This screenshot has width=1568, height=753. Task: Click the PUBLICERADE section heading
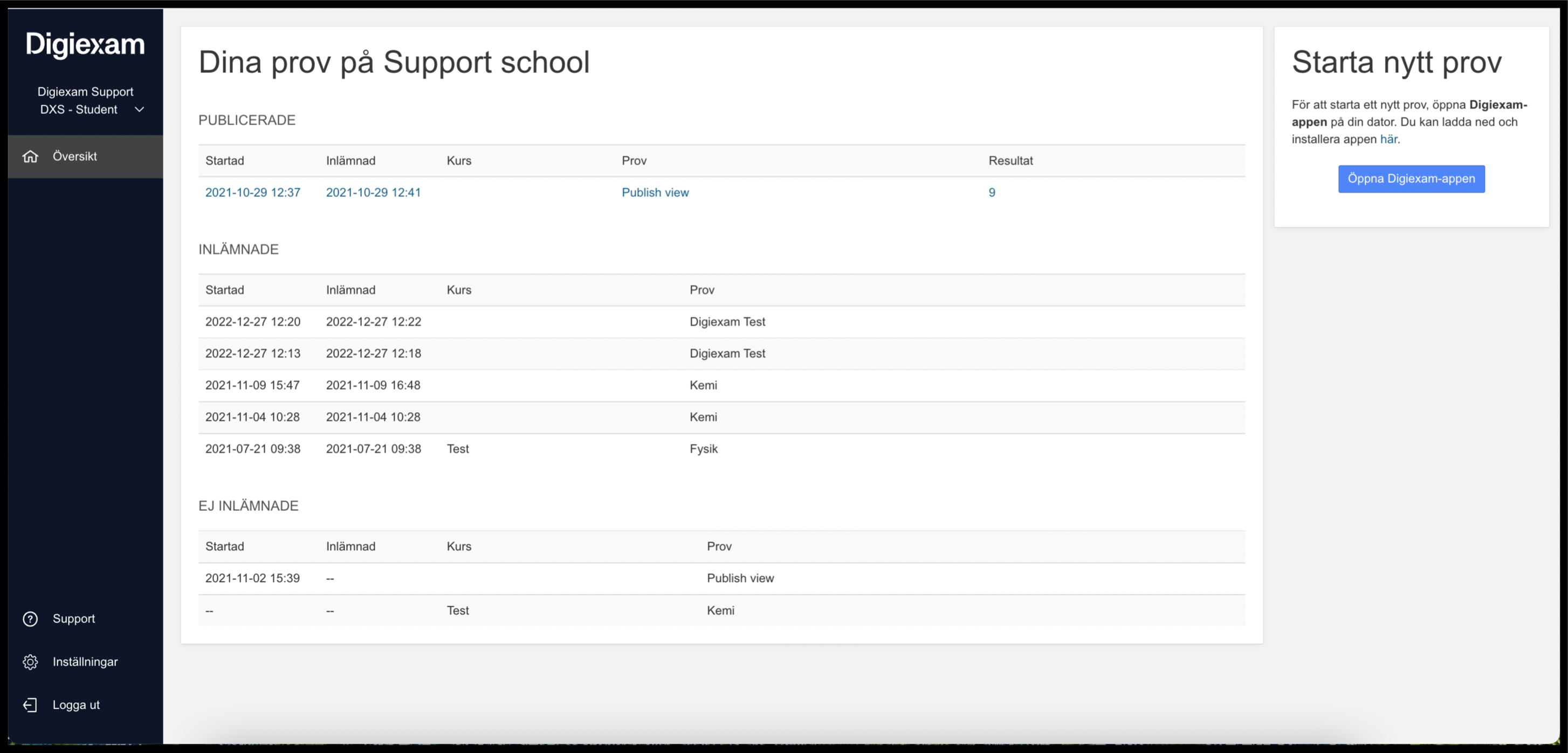tap(246, 120)
